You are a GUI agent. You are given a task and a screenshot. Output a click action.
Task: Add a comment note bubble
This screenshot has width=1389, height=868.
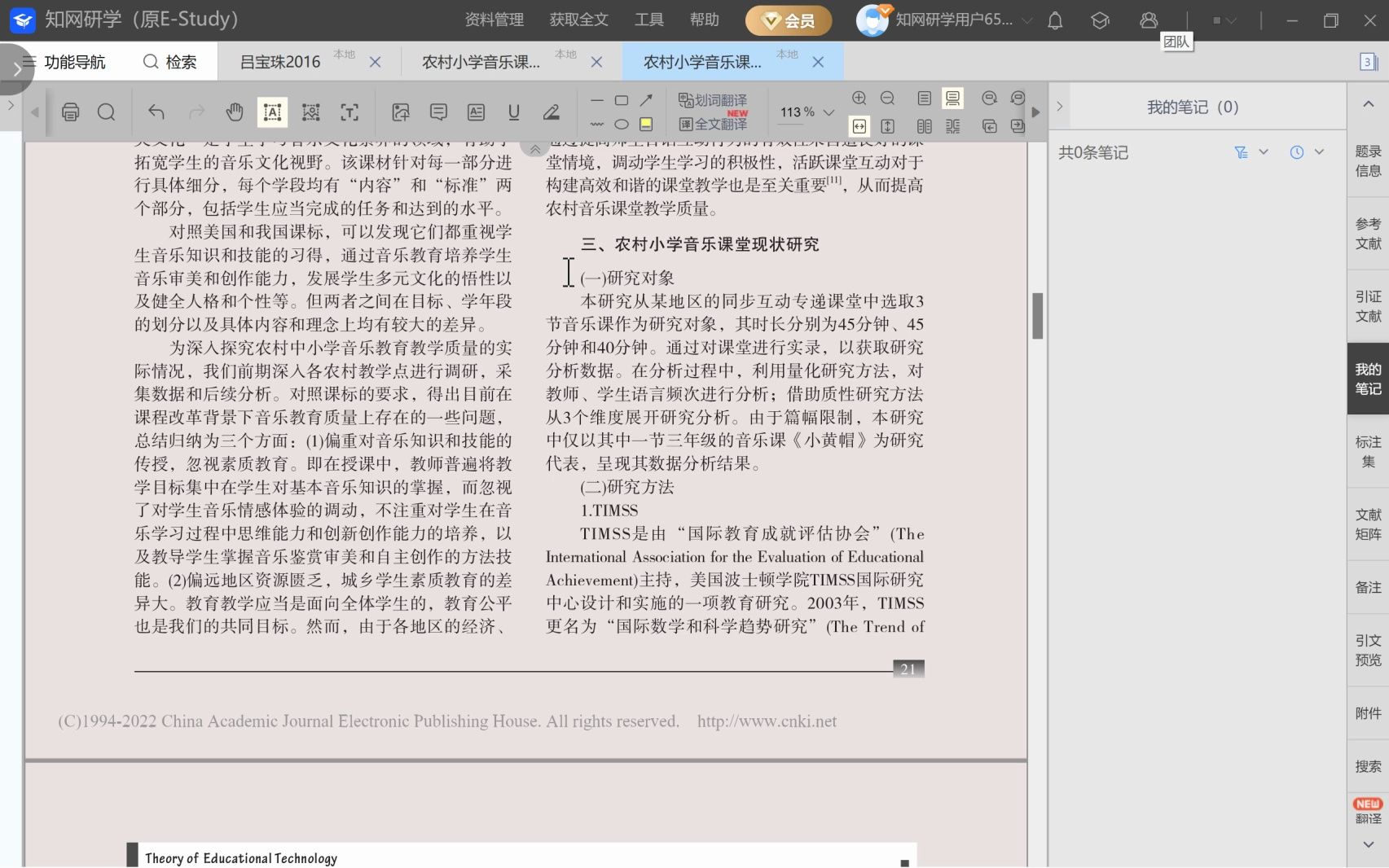tap(438, 112)
